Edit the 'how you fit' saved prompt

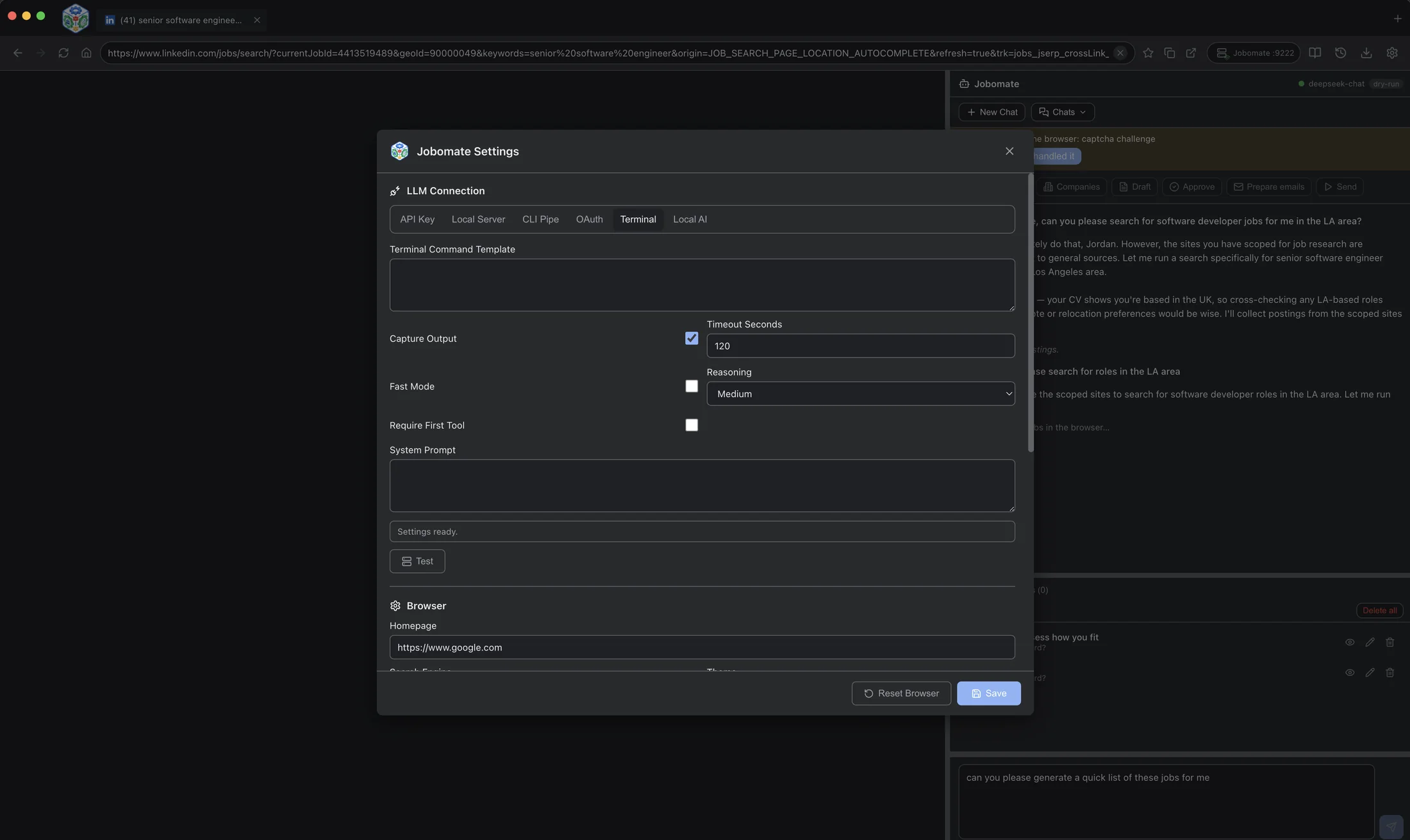click(1370, 642)
